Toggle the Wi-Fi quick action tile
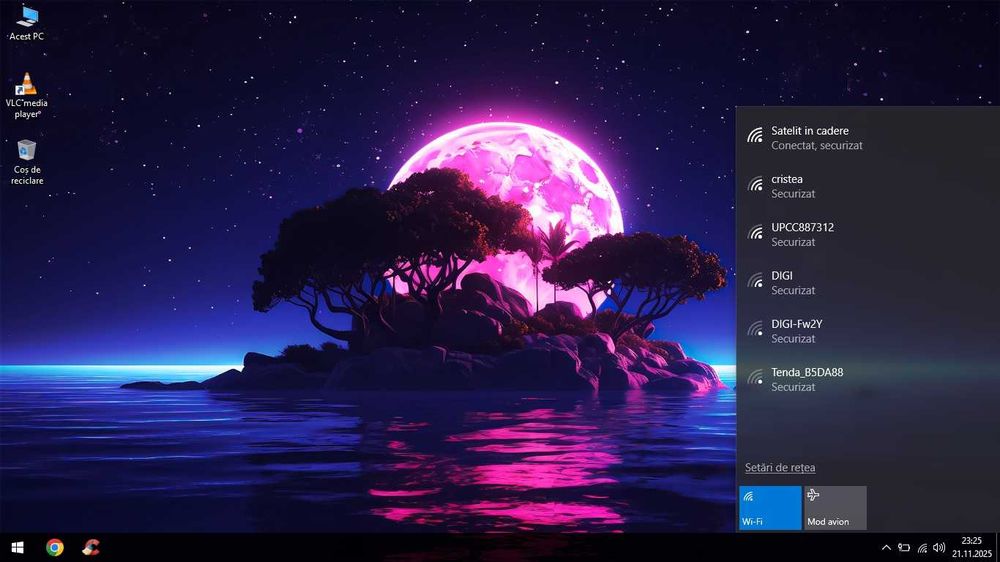This screenshot has height=562, width=1000. pos(770,508)
